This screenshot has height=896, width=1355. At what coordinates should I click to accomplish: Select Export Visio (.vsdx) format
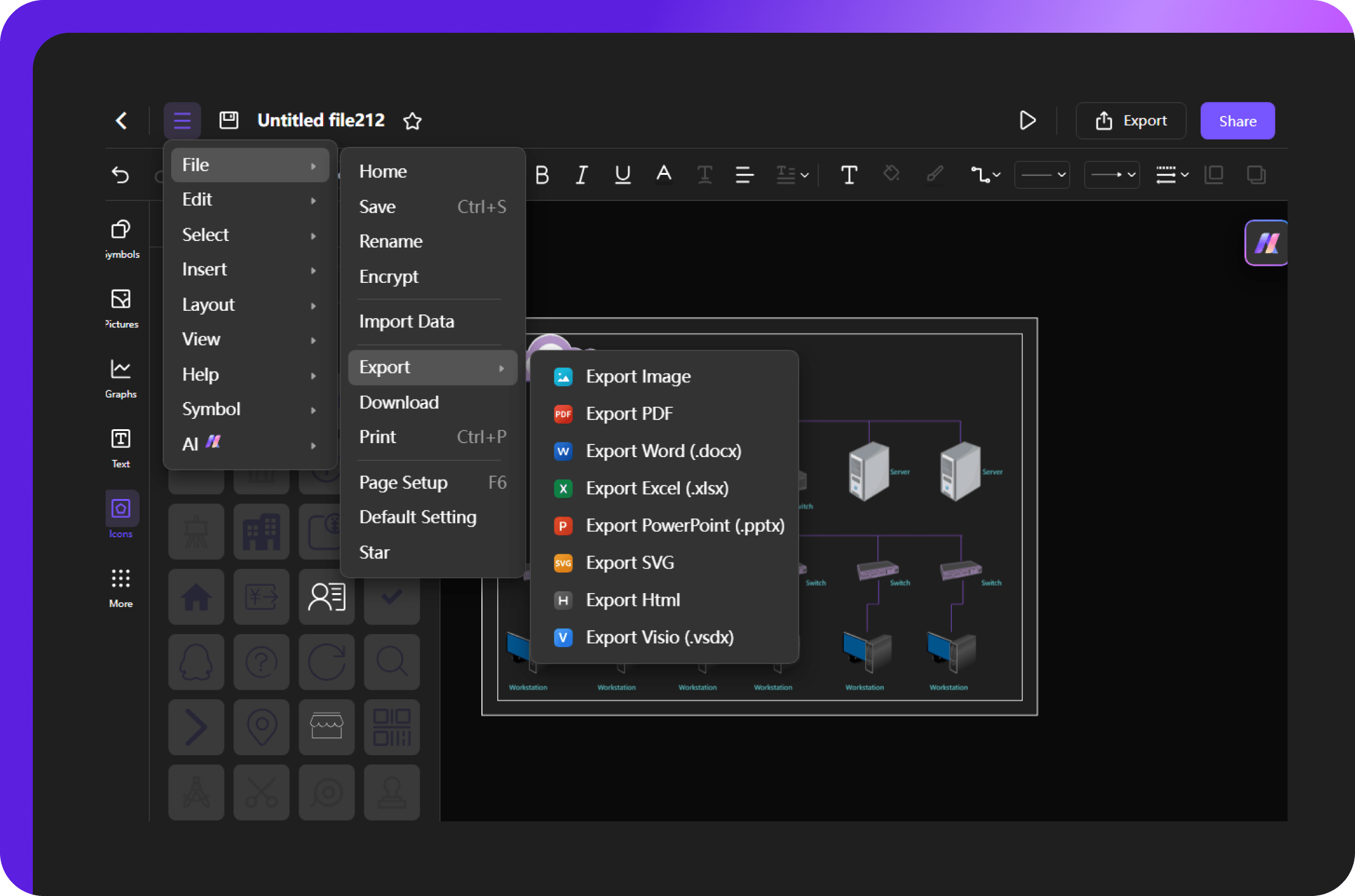pos(660,638)
